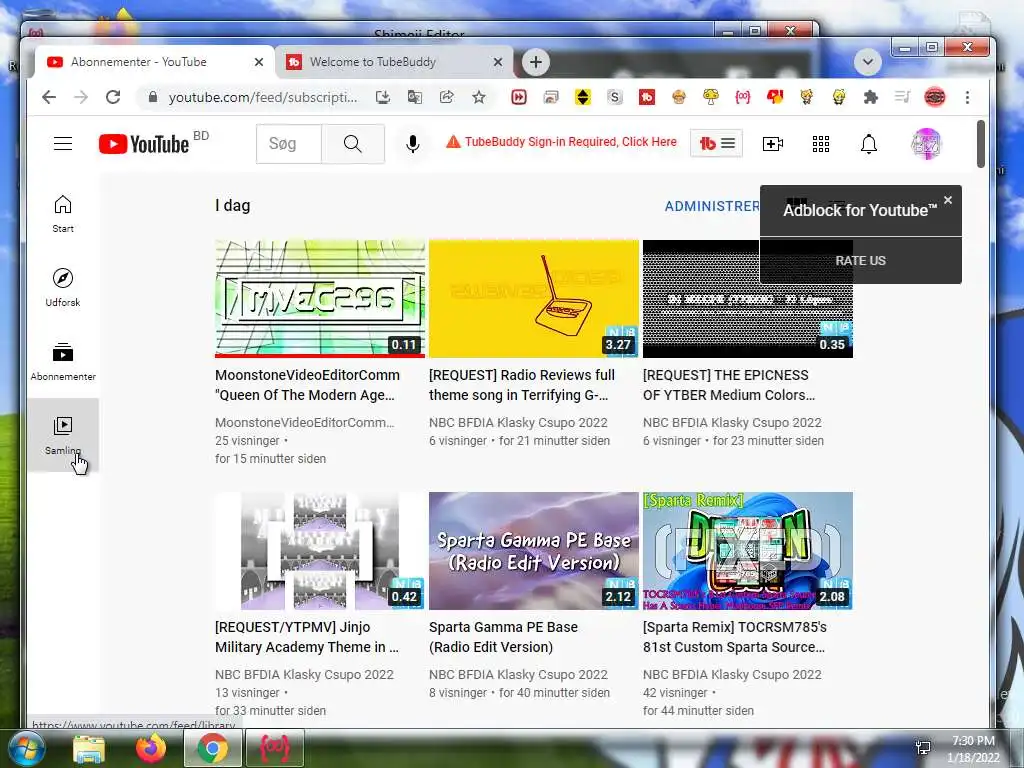
Task: Open the notifications bell
Action: (869, 144)
